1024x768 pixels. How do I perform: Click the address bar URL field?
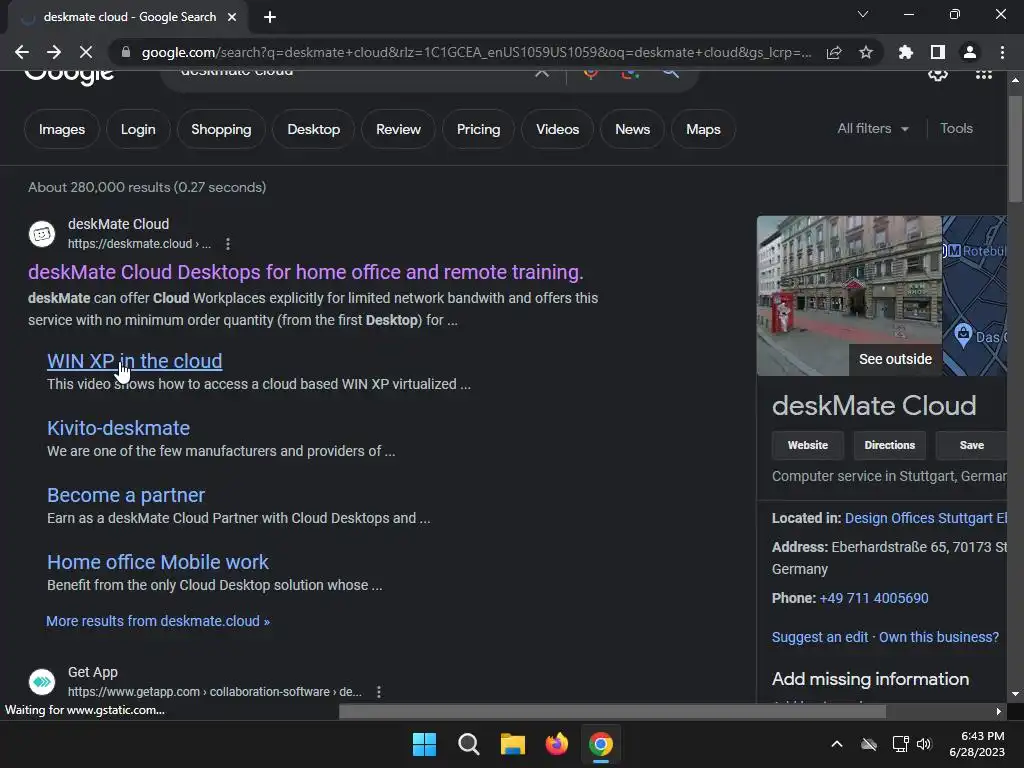coord(476,52)
